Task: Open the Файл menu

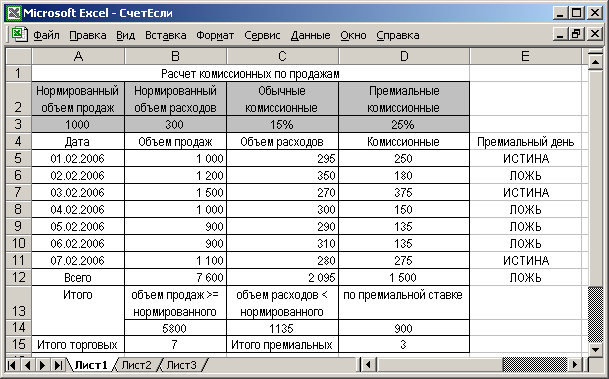Action: 46,35
